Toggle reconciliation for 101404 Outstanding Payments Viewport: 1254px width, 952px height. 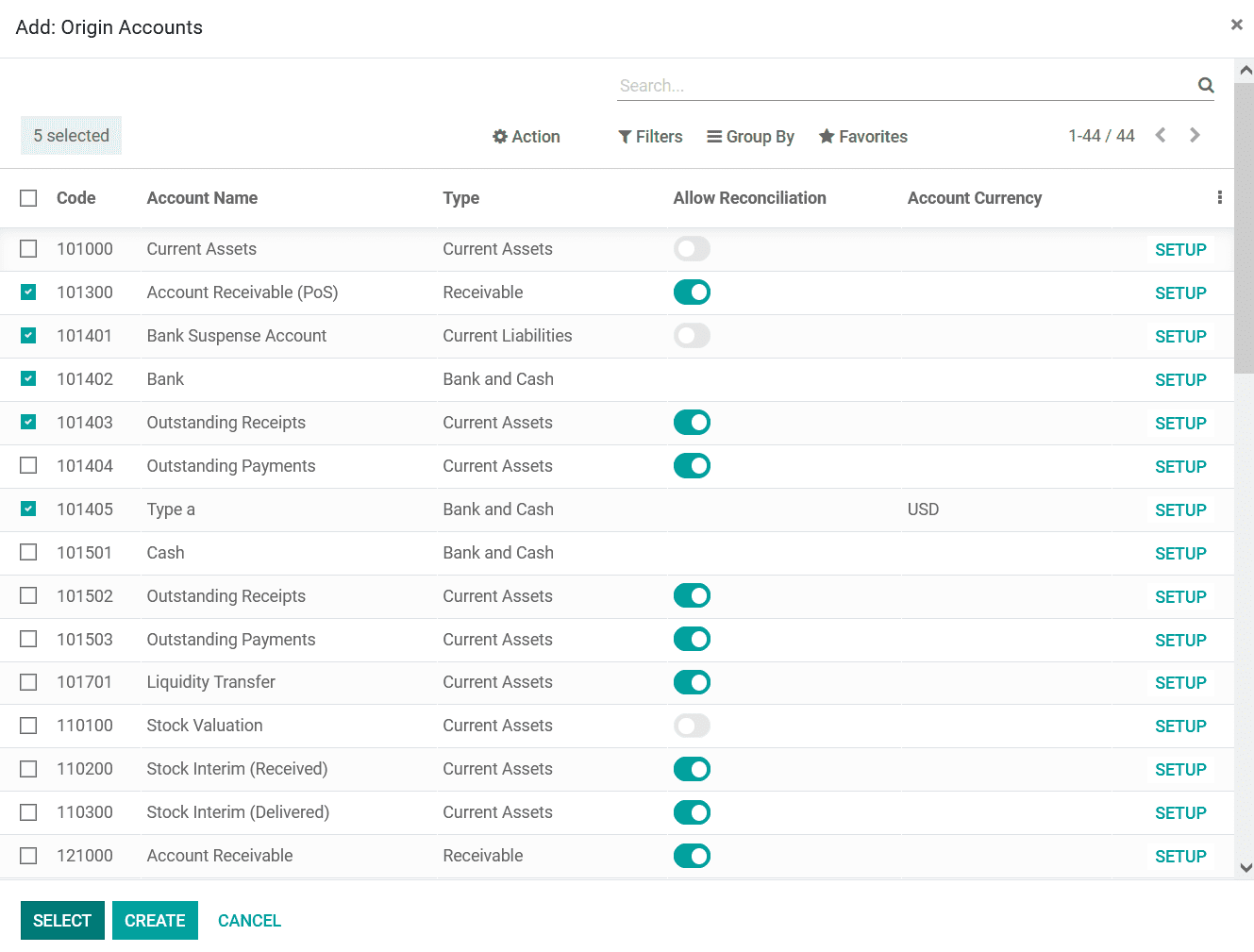point(692,466)
